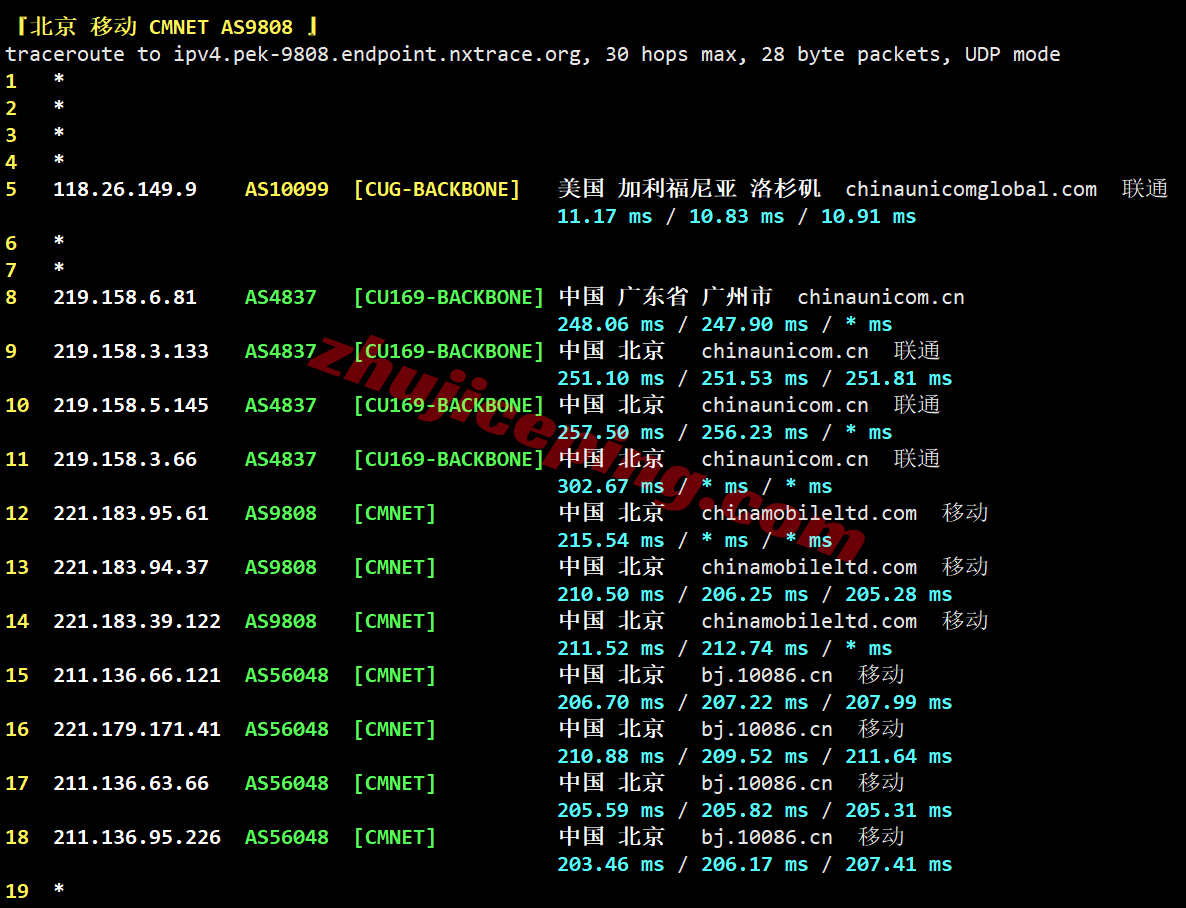Select 中国 广东省 广州市 location text
The width and height of the screenshot is (1186, 908).
(666, 297)
